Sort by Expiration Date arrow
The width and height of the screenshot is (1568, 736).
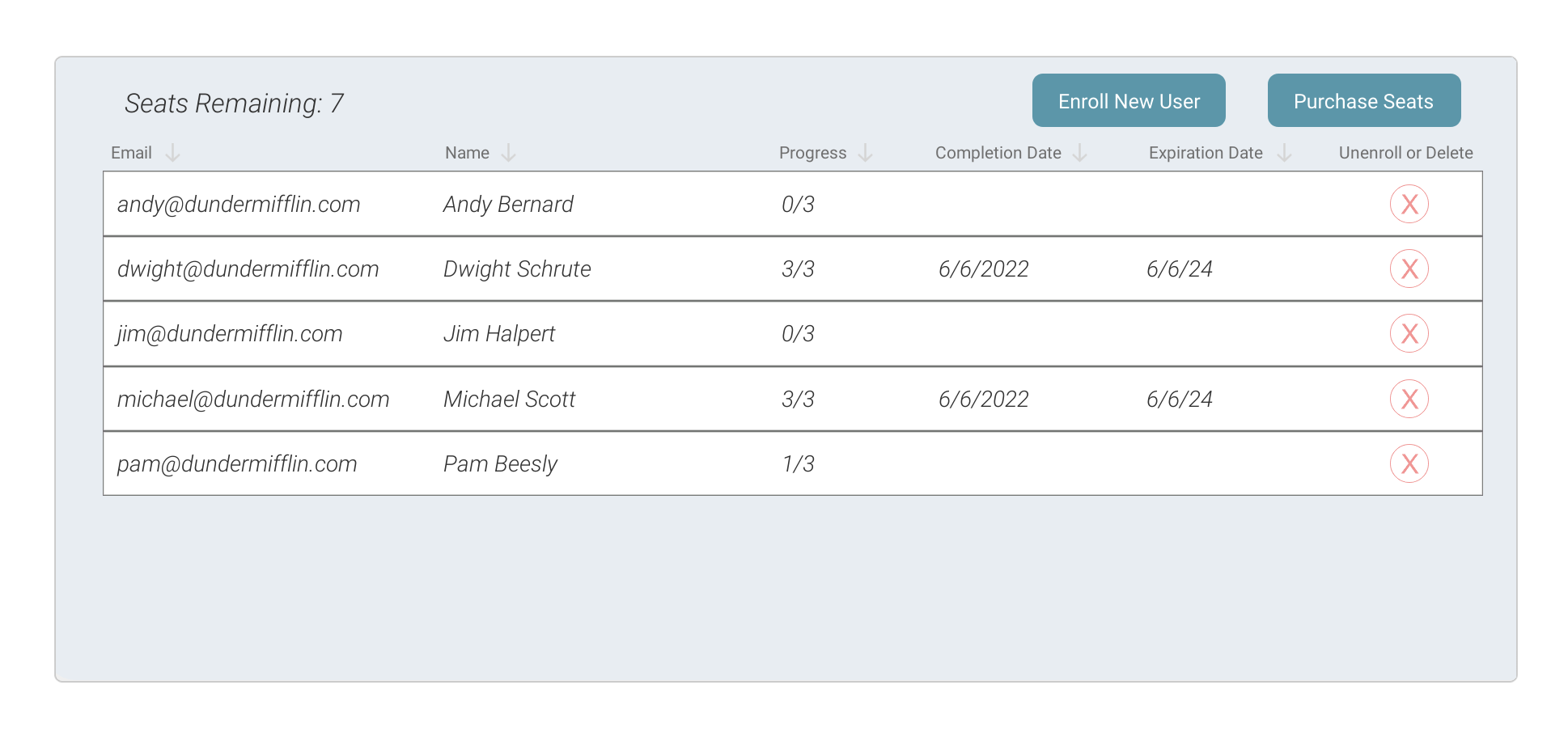point(1284,153)
